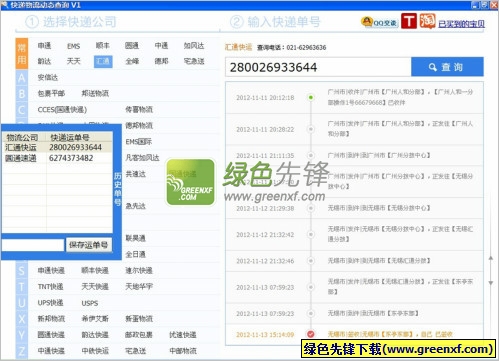
Task: Select the 天天快递 courier
Action: click(x=95, y=287)
